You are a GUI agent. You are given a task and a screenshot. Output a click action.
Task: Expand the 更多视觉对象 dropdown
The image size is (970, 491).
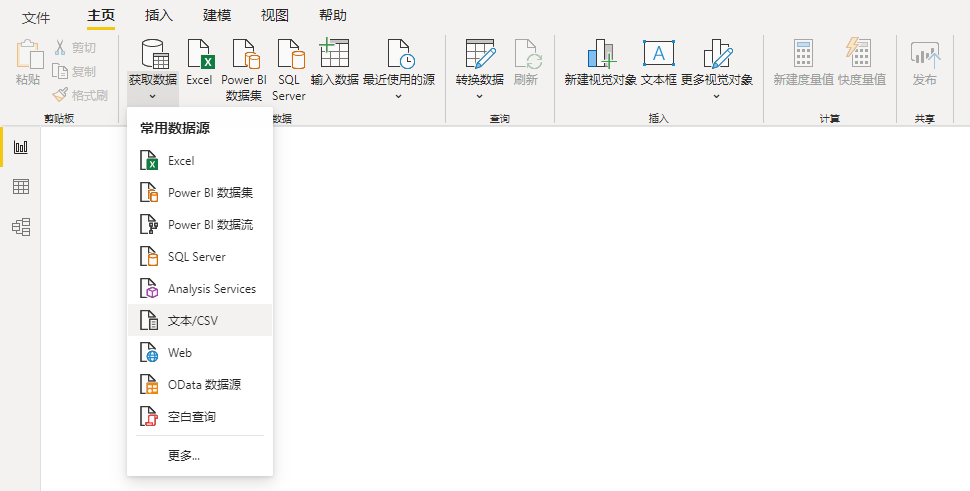[716, 97]
